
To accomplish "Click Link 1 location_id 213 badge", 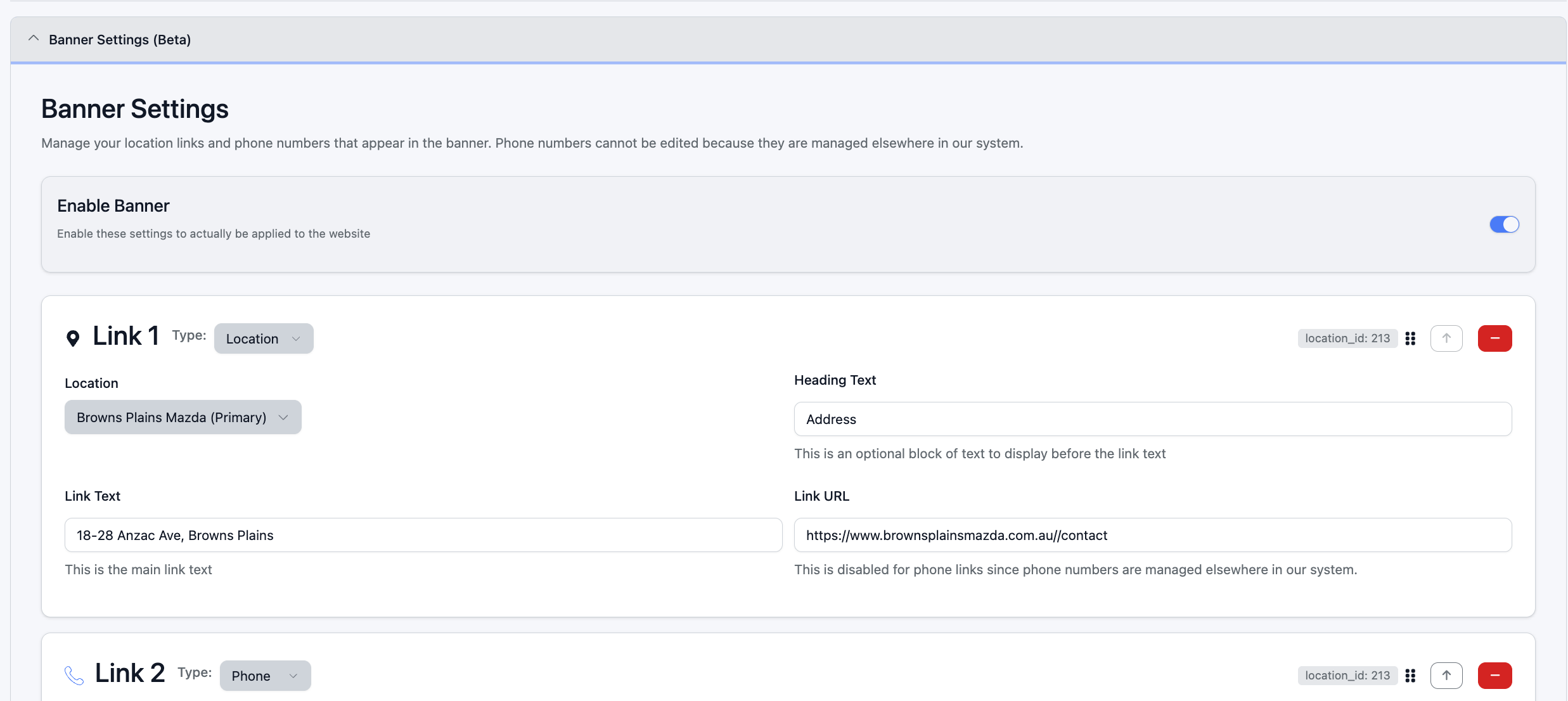I will [1347, 338].
